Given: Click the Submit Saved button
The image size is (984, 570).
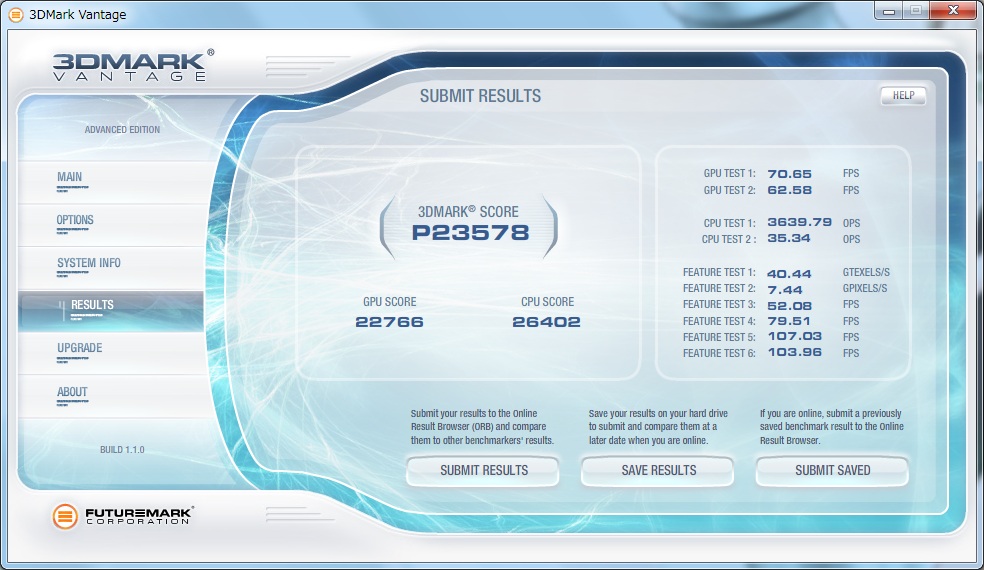Looking at the screenshot, I should (x=832, y=471).
